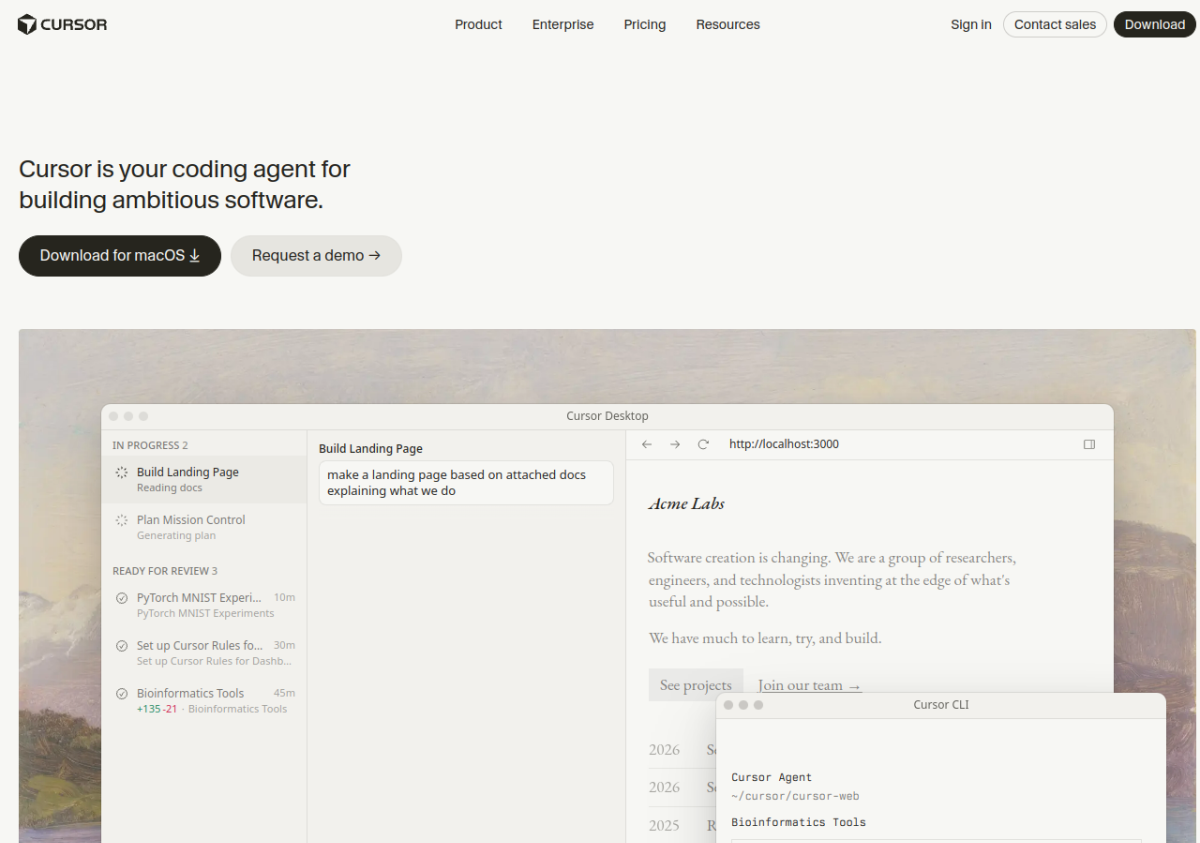Screen dimensions: 1200x843
Task: Open the PyTorch MNIST Experiments item
Action: (x=204, y=605)
